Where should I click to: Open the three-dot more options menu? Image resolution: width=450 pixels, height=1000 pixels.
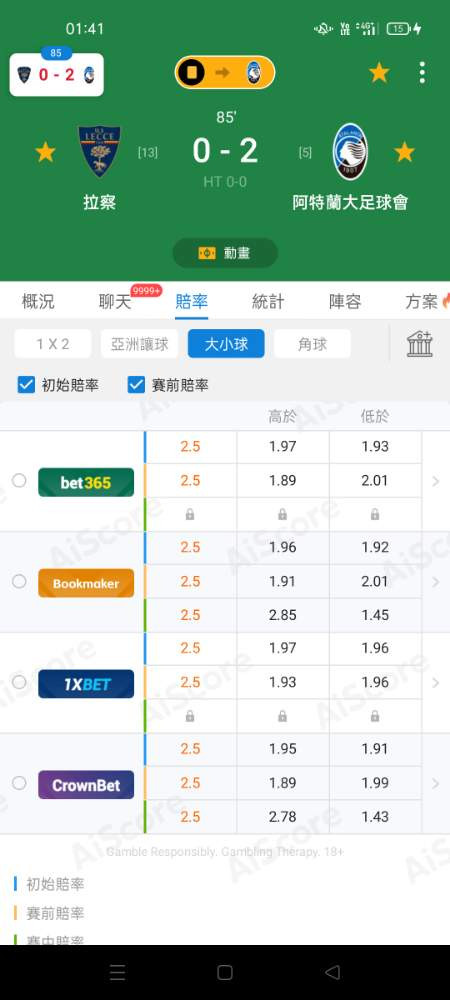pos(422,73)
